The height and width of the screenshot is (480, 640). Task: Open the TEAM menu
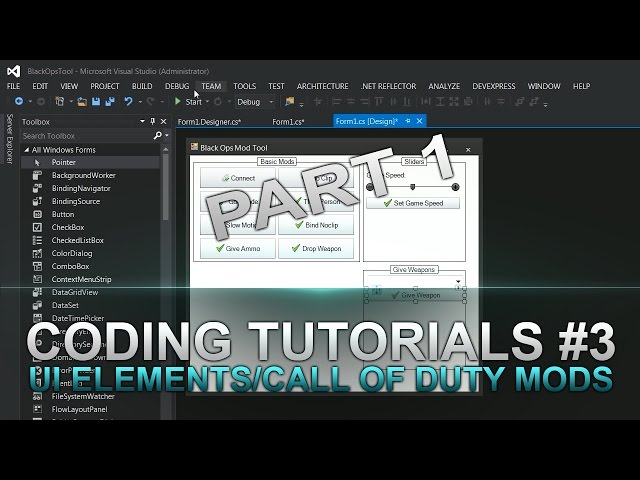[x=211, y=86]
